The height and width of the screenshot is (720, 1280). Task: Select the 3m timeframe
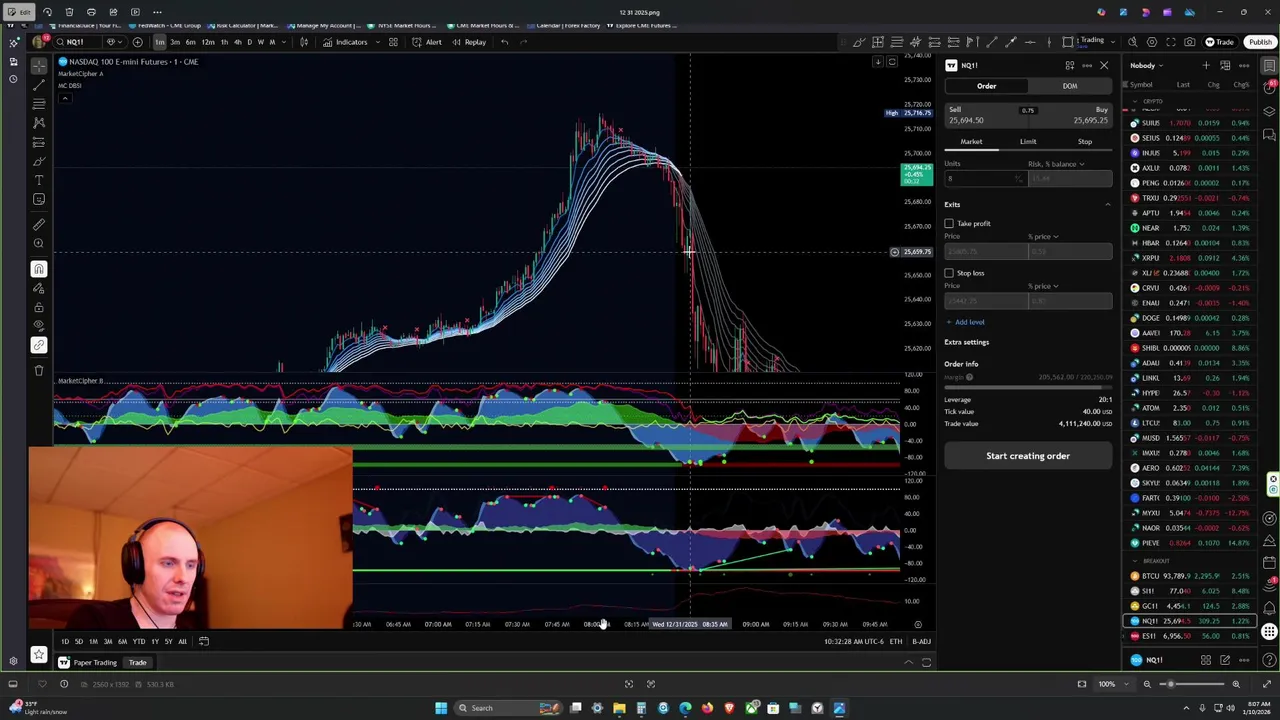tap(174, 42)
